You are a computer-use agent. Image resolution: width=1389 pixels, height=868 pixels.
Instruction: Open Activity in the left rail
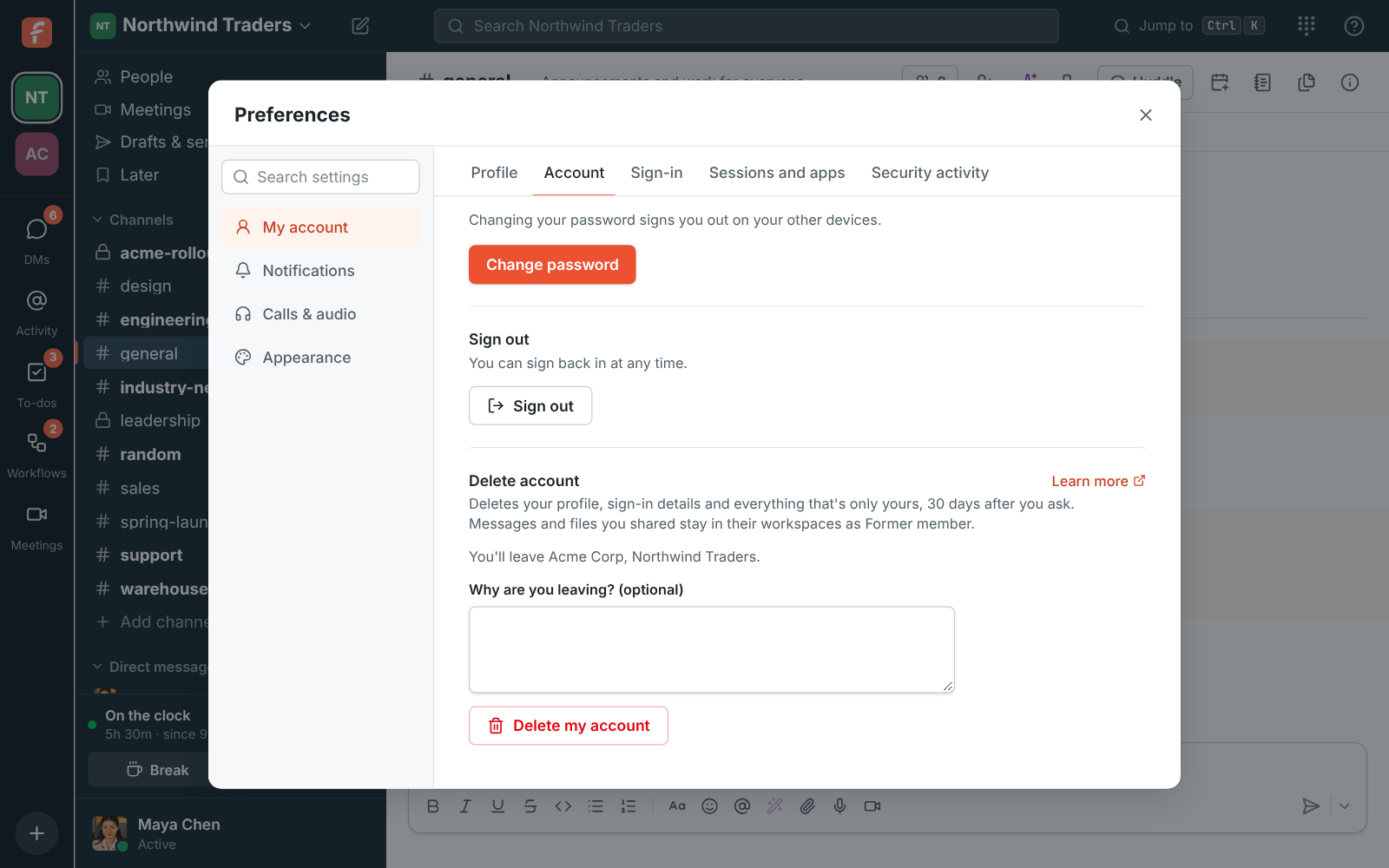pos(36,311)
